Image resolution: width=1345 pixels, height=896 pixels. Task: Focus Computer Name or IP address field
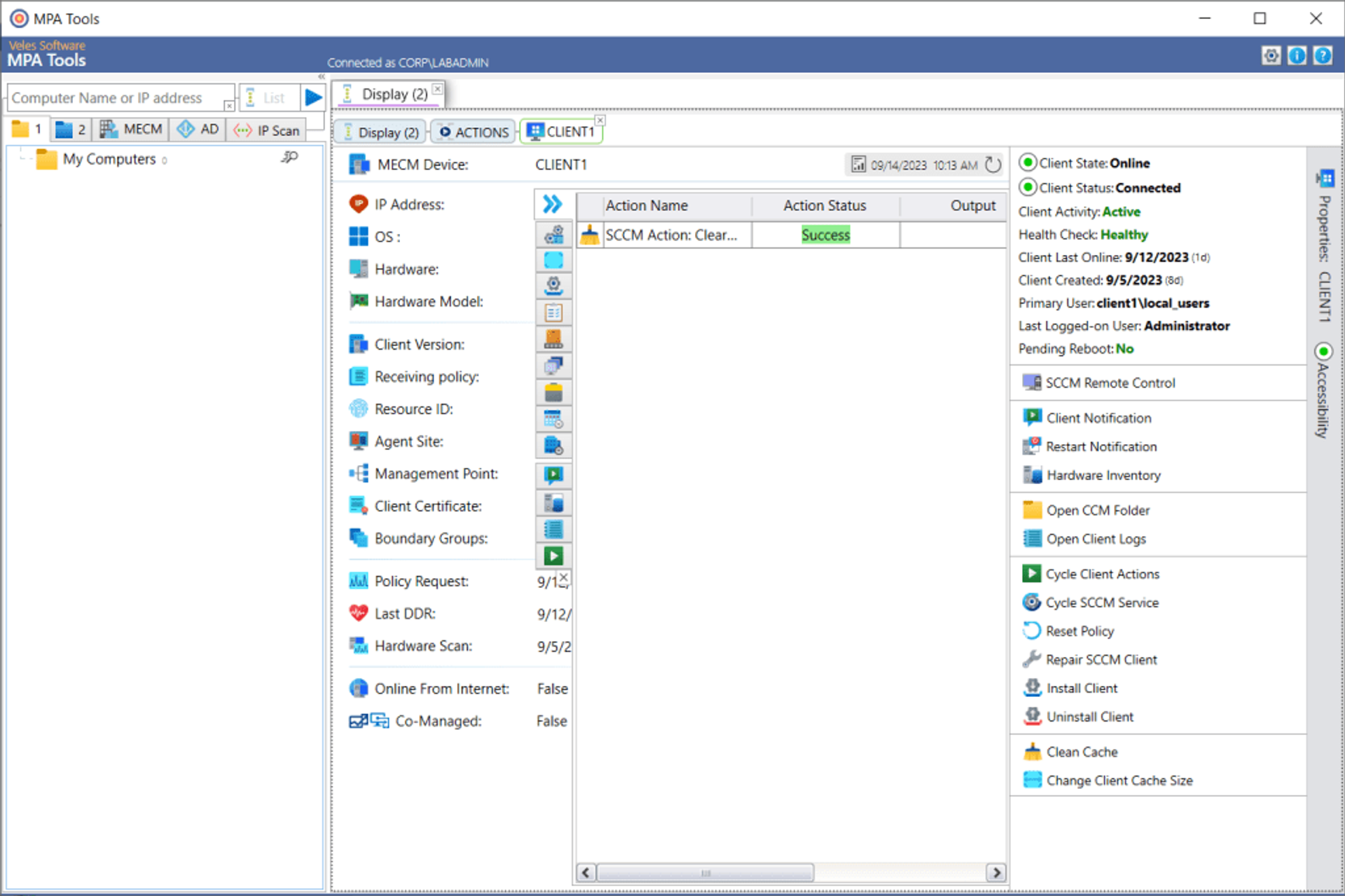point(120,98)
